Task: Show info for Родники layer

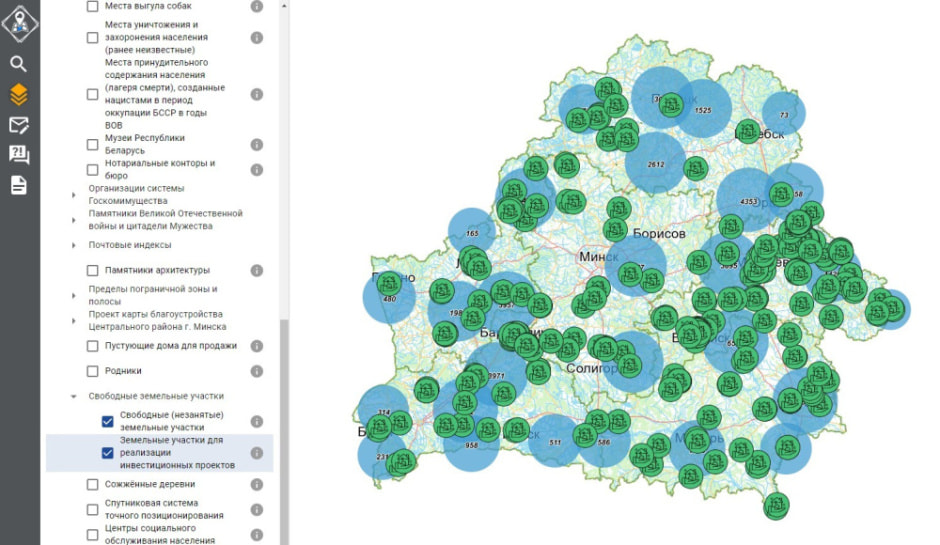Action: (257, 371)
